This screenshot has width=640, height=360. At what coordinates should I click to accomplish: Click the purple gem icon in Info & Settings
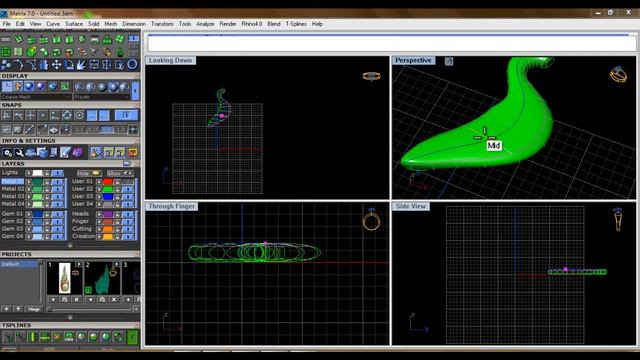pos(78,153)
